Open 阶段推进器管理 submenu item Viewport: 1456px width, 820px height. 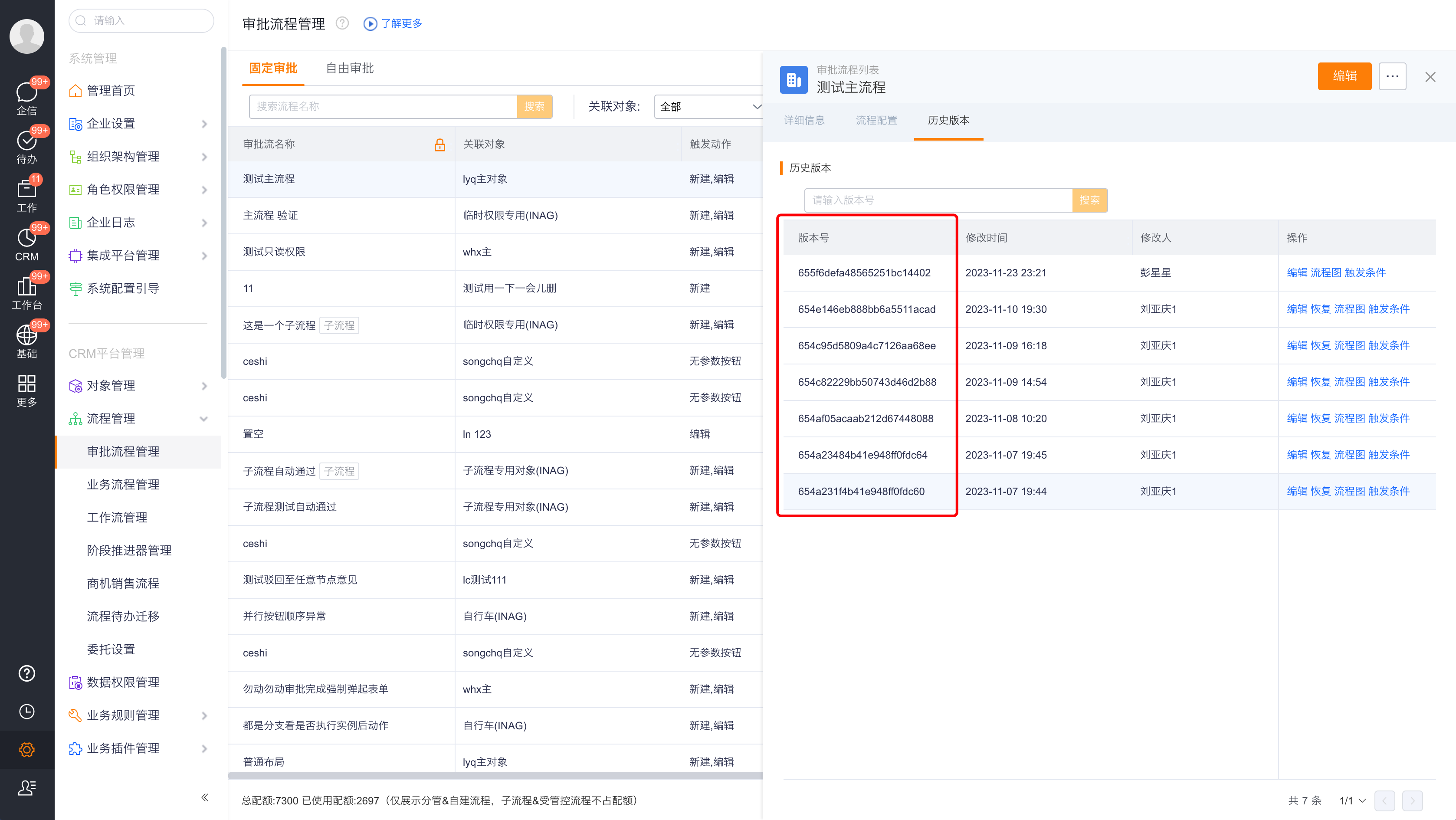tap(129, 550)
